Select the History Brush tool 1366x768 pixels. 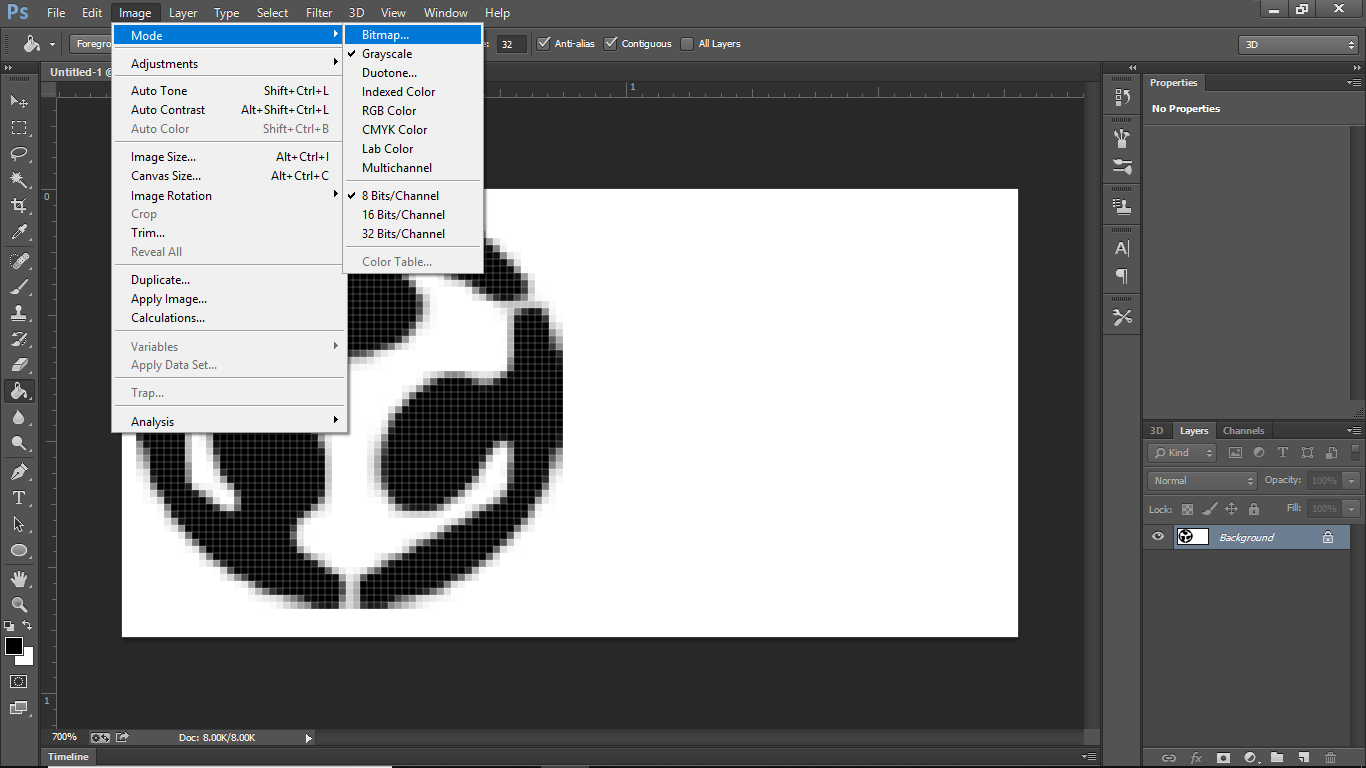tap(19, 339)
